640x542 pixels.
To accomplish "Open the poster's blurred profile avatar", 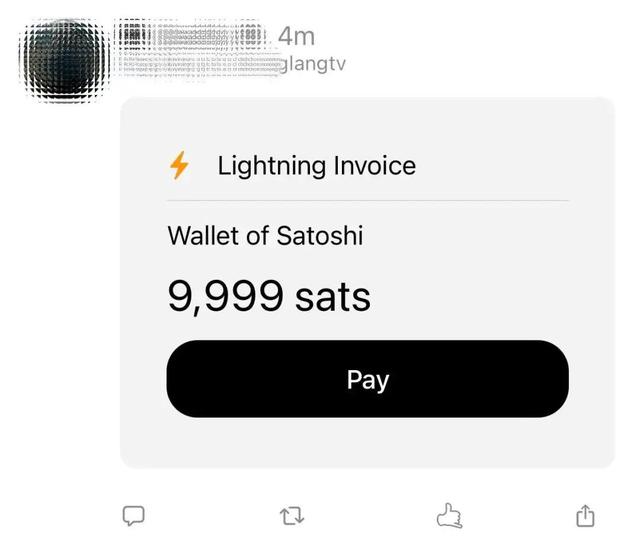I will tap(60, 50).
